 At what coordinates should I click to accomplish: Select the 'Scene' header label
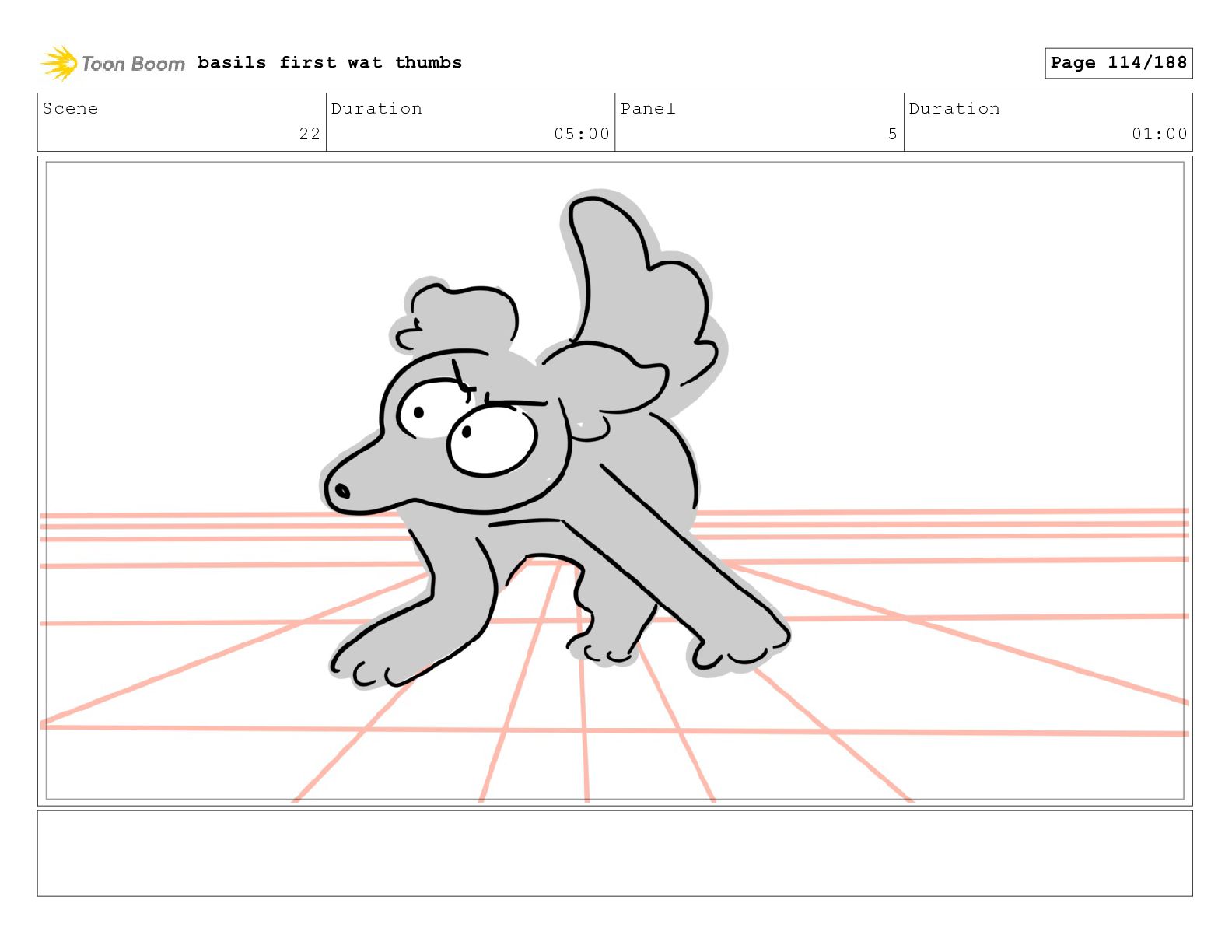point(70,108)
